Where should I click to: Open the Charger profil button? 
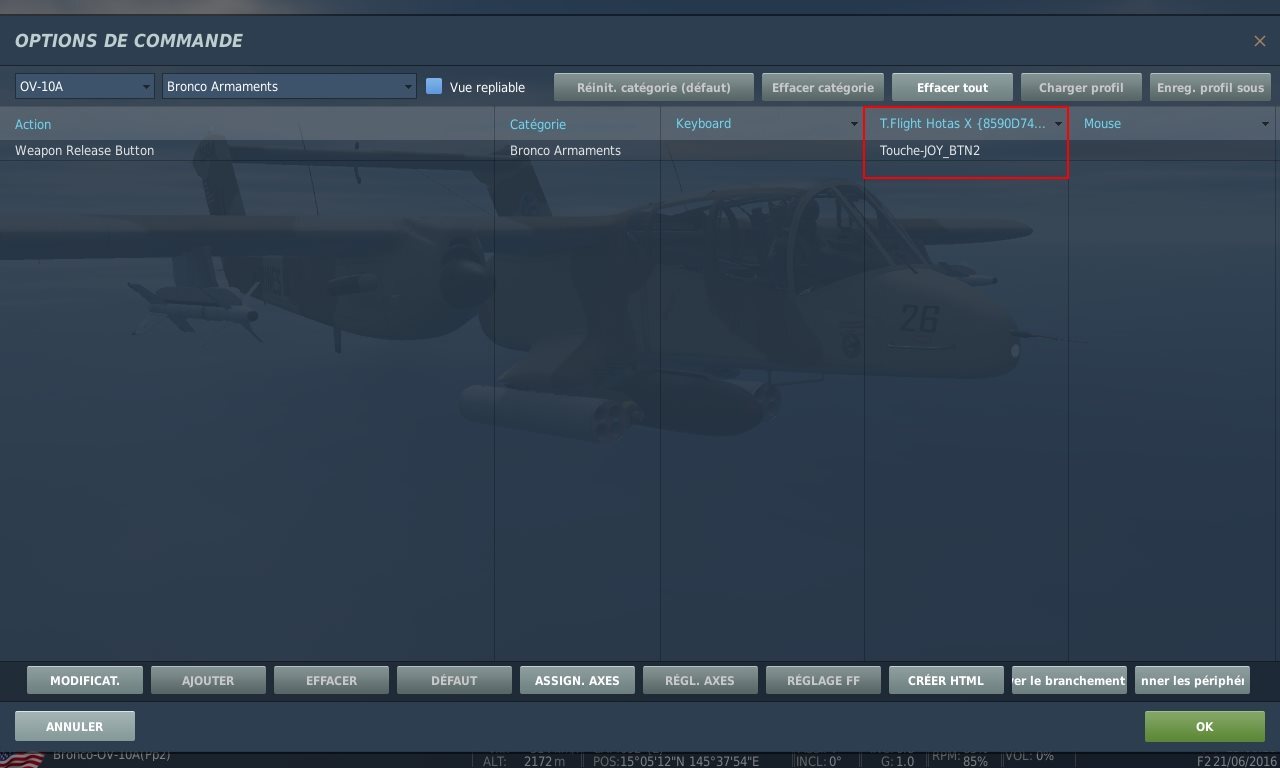click(1081, 87)
